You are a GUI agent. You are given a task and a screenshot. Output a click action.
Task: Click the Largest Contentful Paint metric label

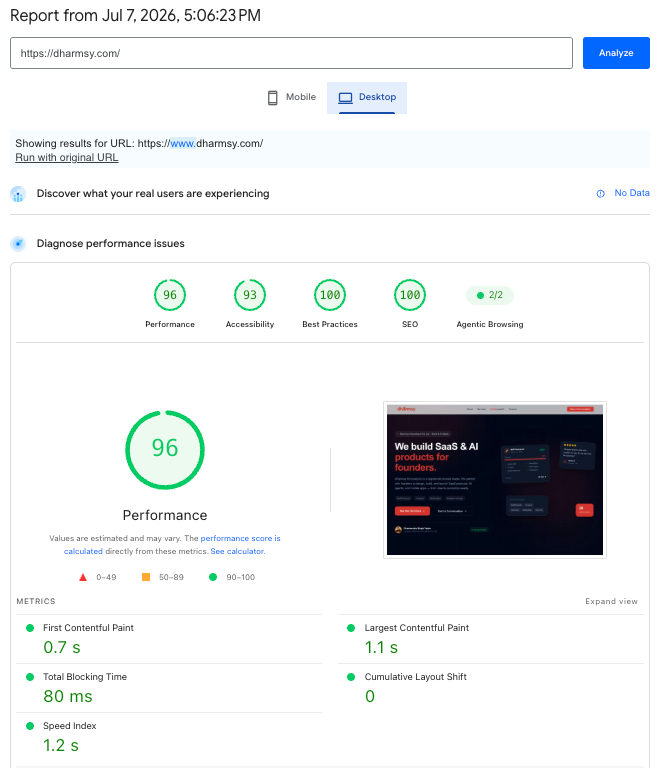pos(417,627)
